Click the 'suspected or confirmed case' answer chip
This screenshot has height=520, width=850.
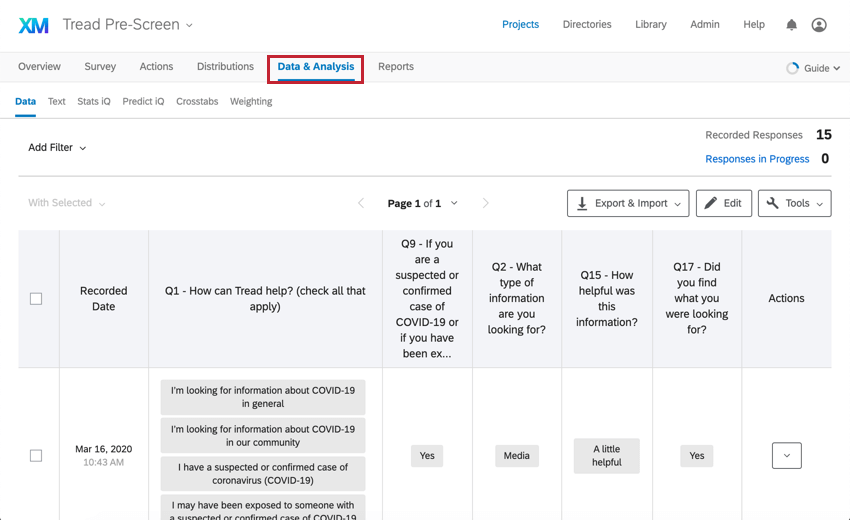(263, 473)
